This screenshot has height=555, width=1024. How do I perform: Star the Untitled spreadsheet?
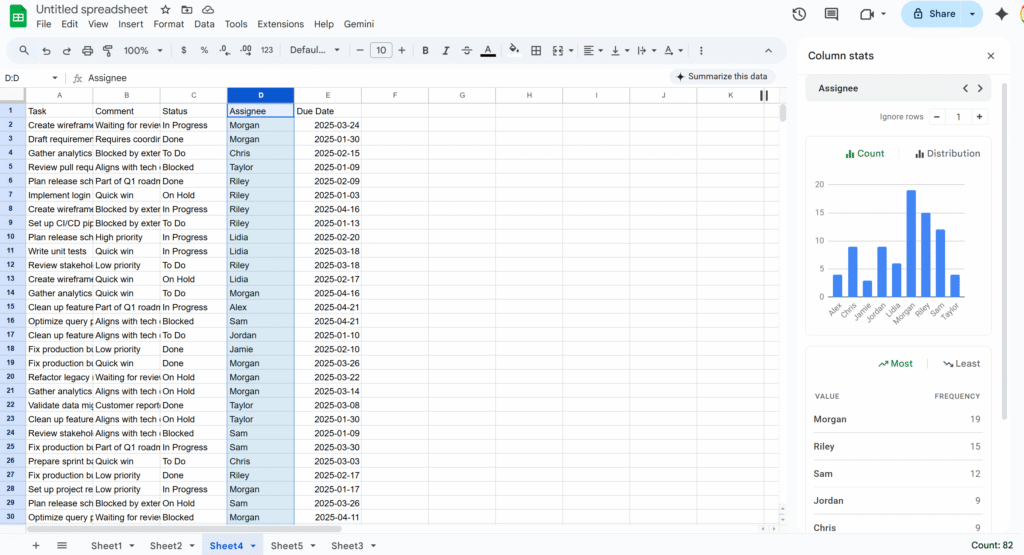click(165, 9)
